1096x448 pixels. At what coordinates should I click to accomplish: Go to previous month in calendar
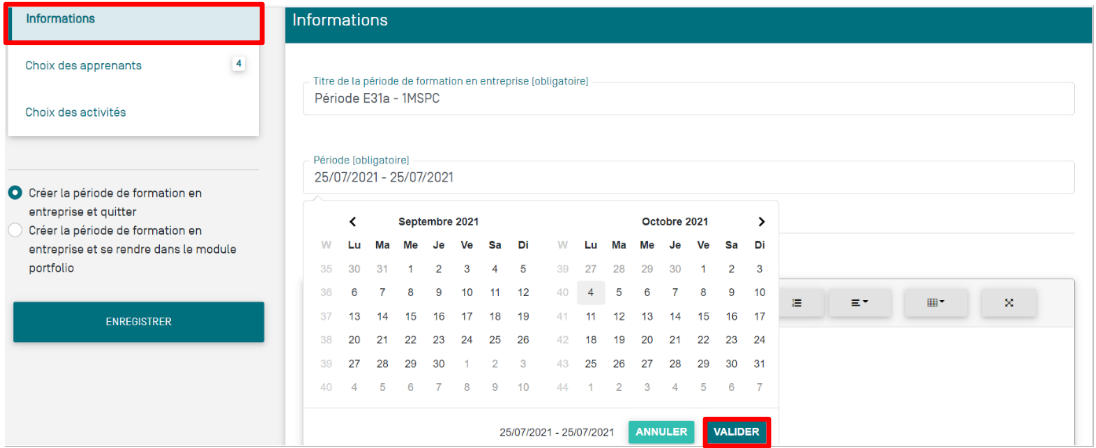(x=353, y=222)
